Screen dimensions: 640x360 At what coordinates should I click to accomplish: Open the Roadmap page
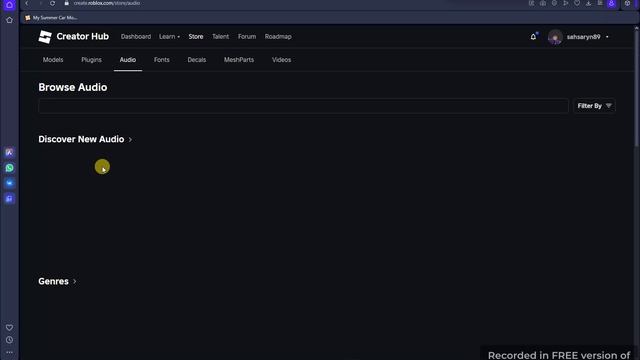tap(278, 37)
